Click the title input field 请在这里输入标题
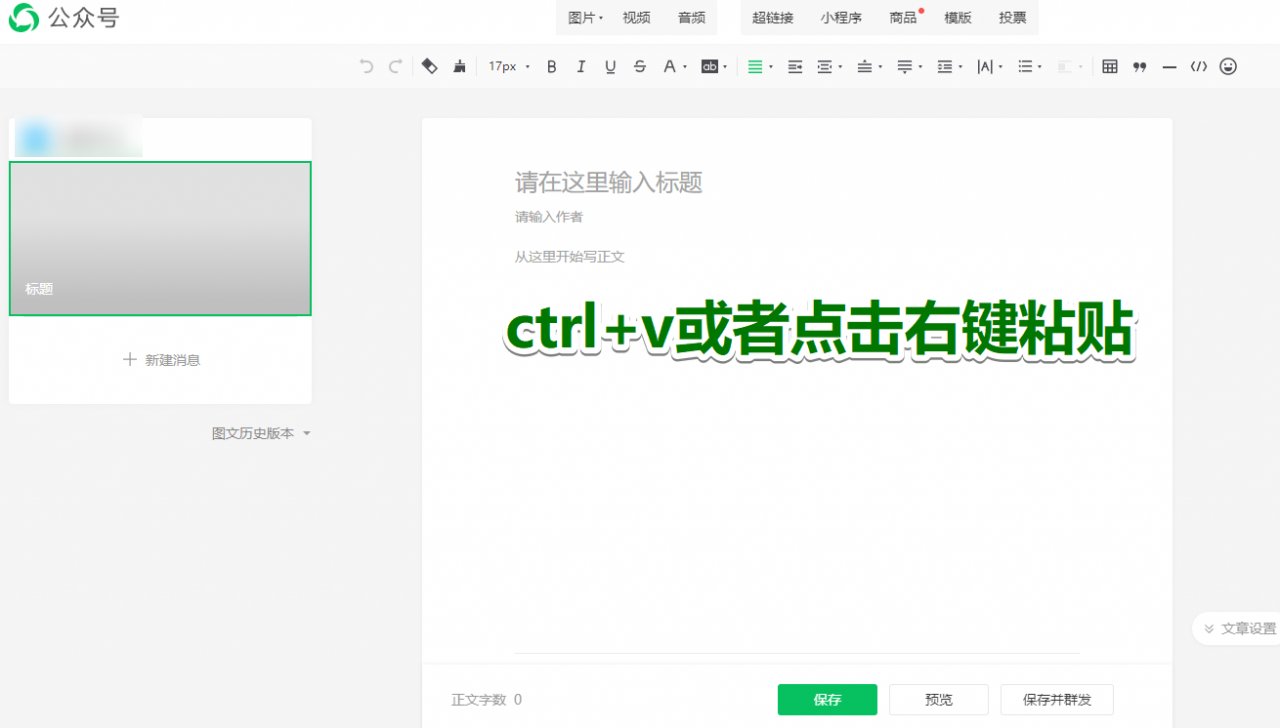The height and width of the screenshot is (728, 1280). click(608, 183)
